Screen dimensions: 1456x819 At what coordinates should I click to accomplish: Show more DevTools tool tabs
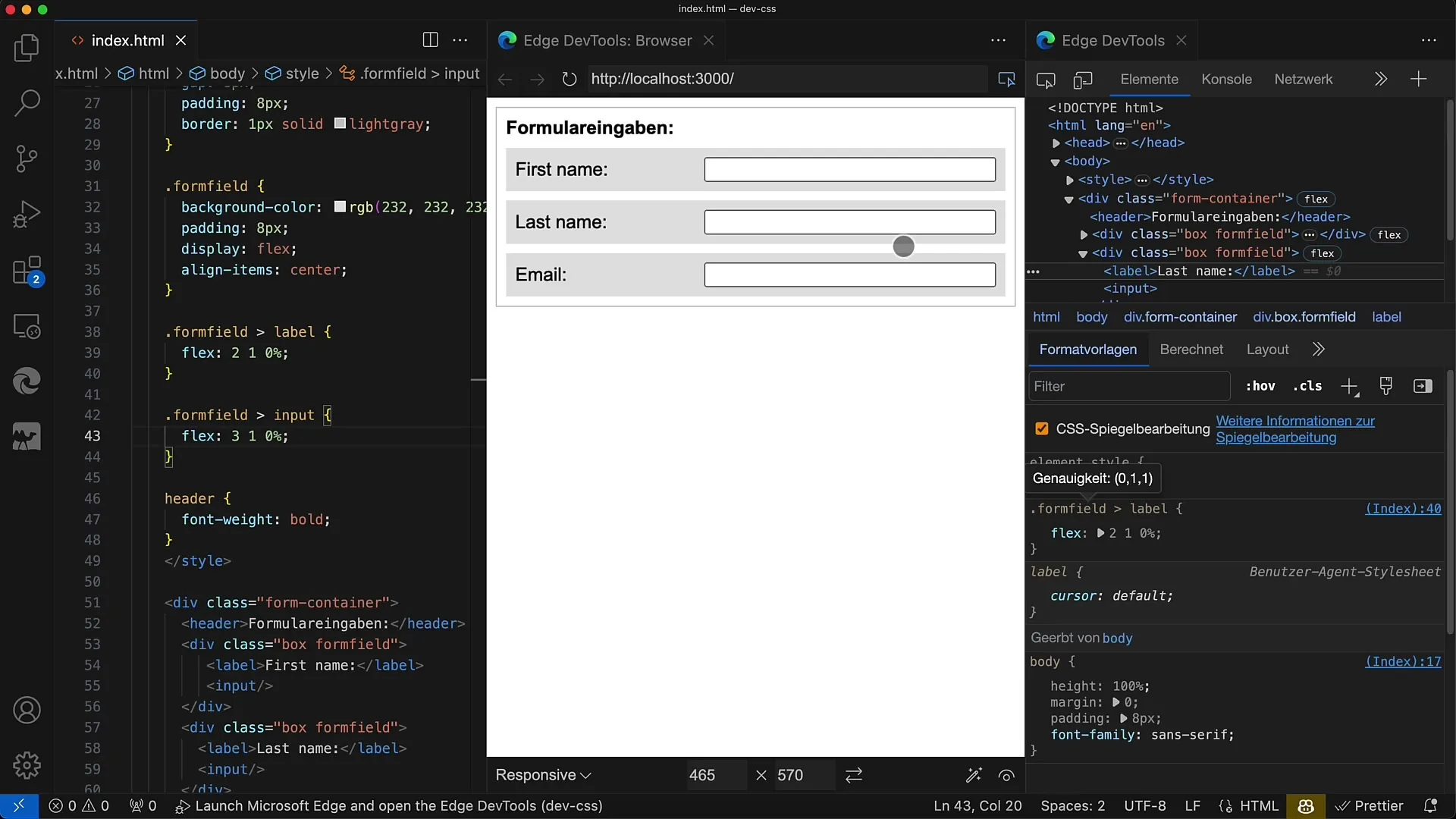1380,79
